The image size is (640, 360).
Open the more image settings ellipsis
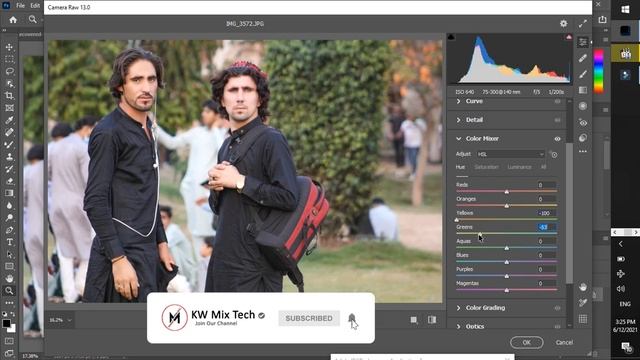point(583,151)
